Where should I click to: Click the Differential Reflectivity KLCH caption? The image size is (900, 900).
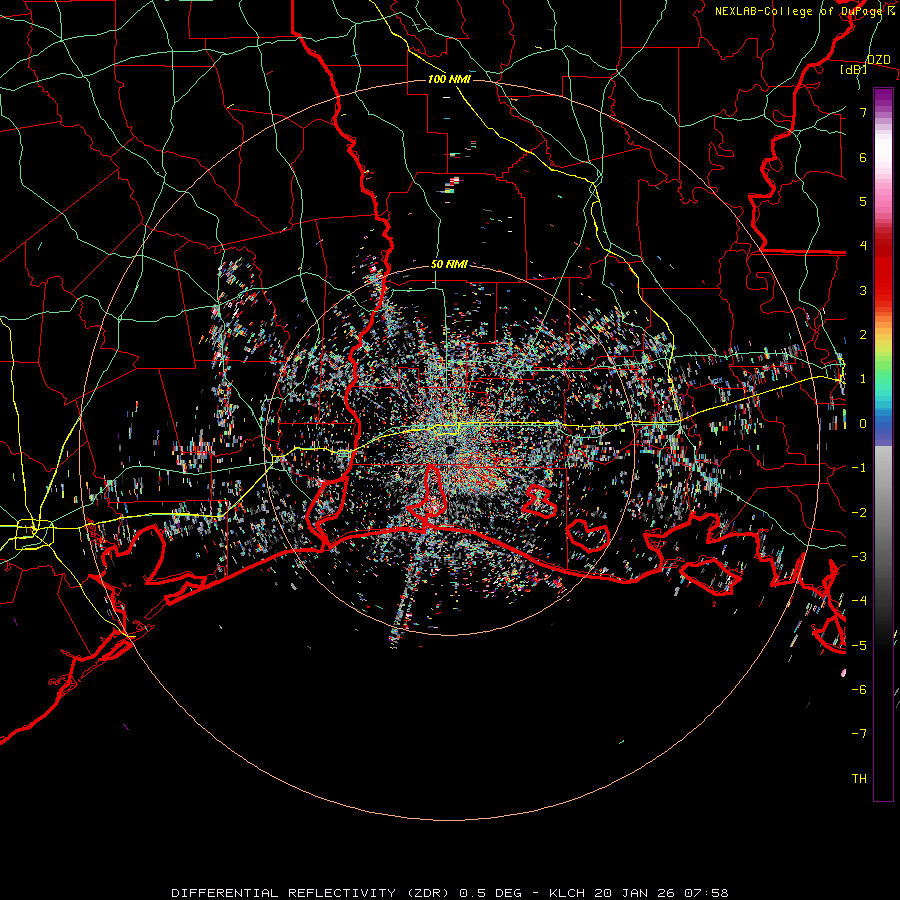(450, 893)
